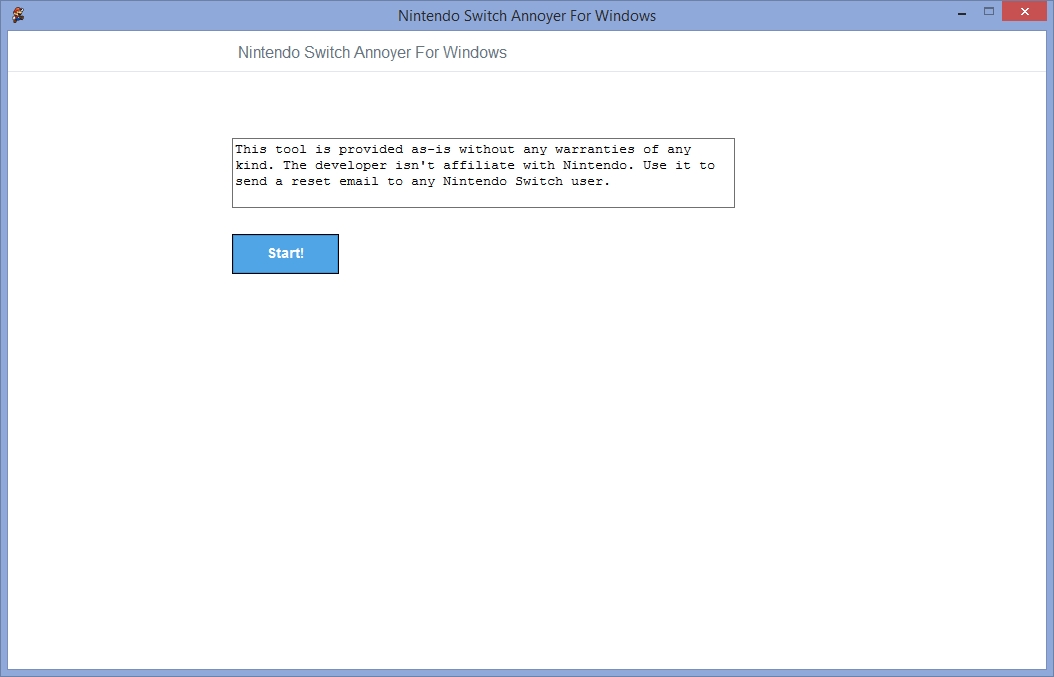Click the blank last line of text box
This screenshot has width=1054, height=677.
[x=483, y=197]
